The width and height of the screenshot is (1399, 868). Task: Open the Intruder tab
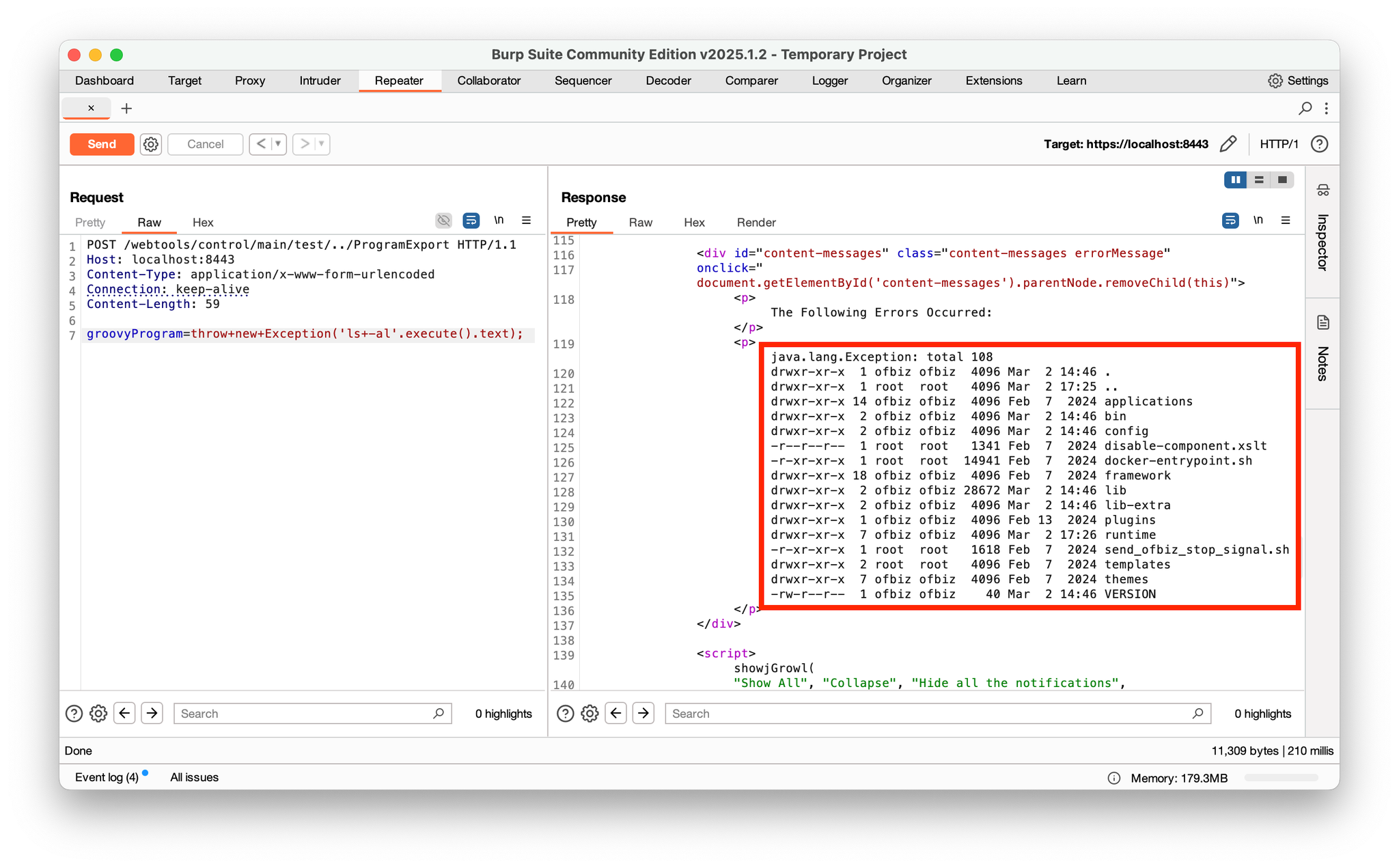(320, 81)
